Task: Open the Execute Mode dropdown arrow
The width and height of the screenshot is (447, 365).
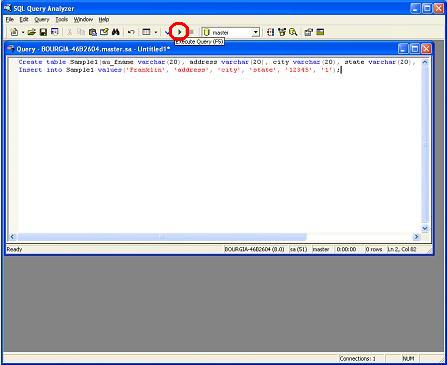Action: tap(155, 32)
